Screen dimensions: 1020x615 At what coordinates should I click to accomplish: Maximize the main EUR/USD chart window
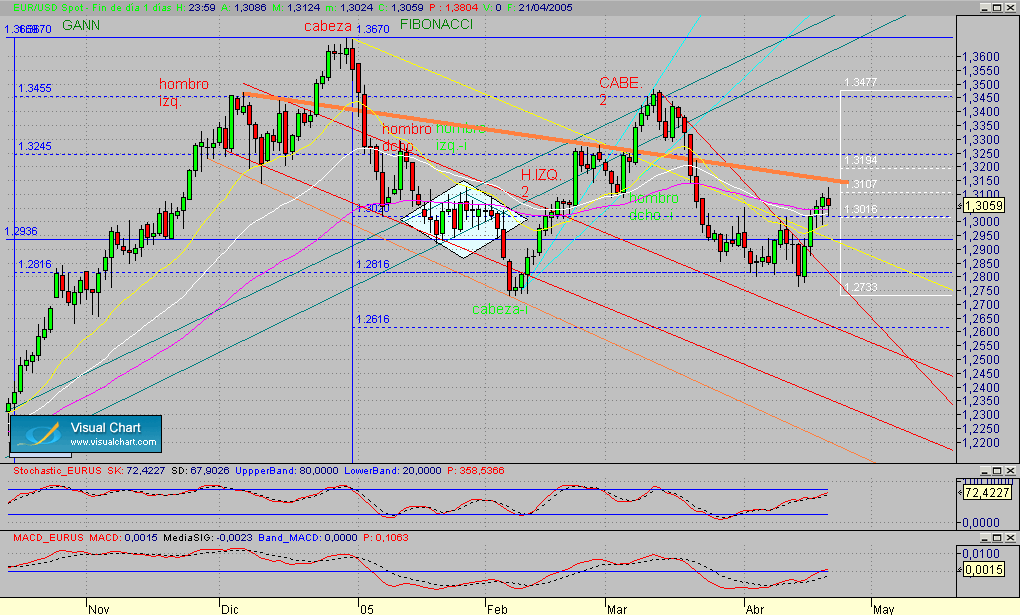click(x=997, y=8)
